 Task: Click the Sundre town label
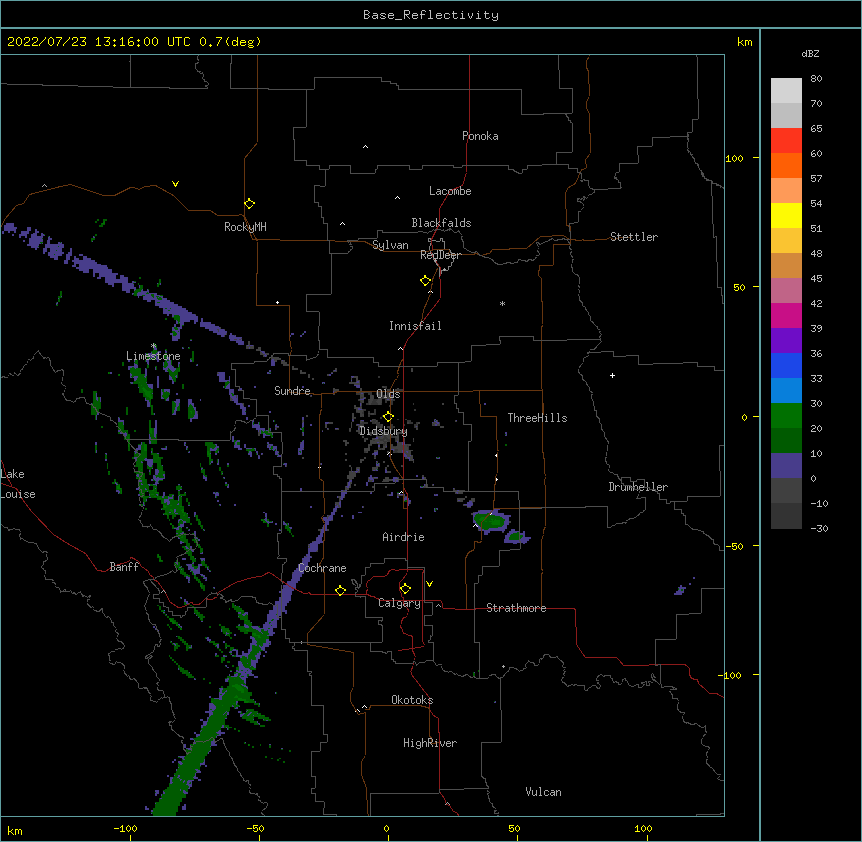click(292, 391)
